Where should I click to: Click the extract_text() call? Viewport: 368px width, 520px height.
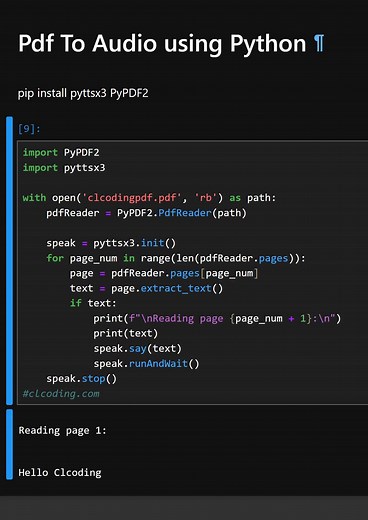(x=182, y=288)
